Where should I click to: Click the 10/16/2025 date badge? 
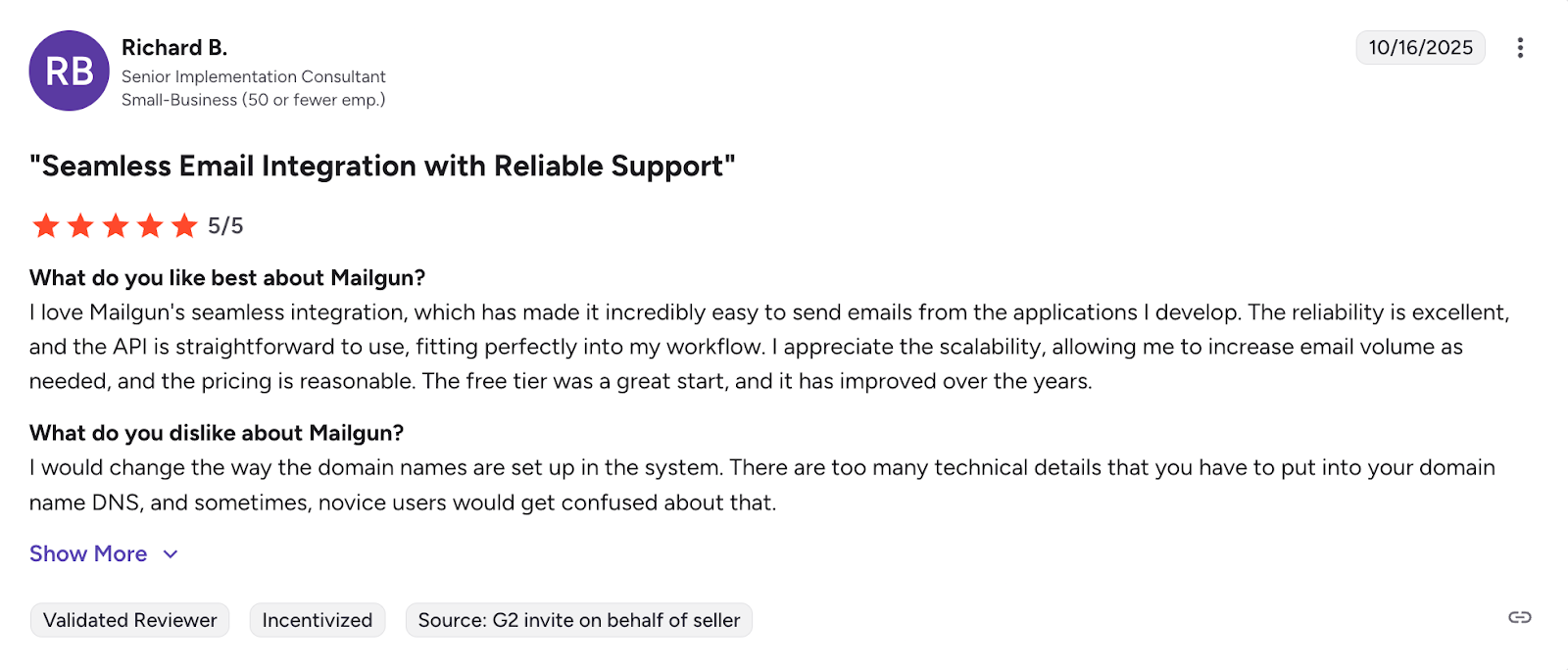1420,48
